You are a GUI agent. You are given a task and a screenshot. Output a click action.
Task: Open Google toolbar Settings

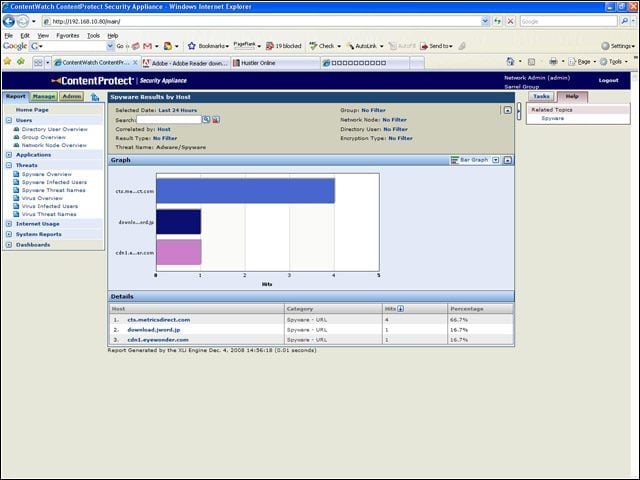[x=618, y=46]
